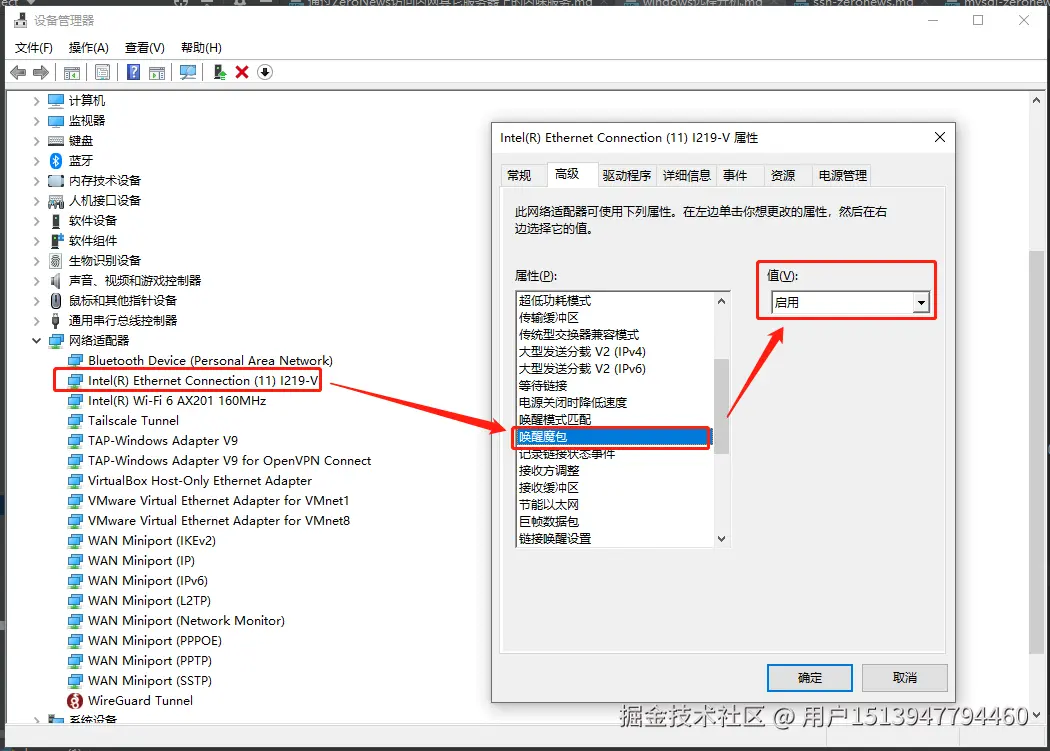Image resolution: width=1050 pixels, height=751 pixels.
Task: Click the keyboard category icon
Action: tap(56, 141)
